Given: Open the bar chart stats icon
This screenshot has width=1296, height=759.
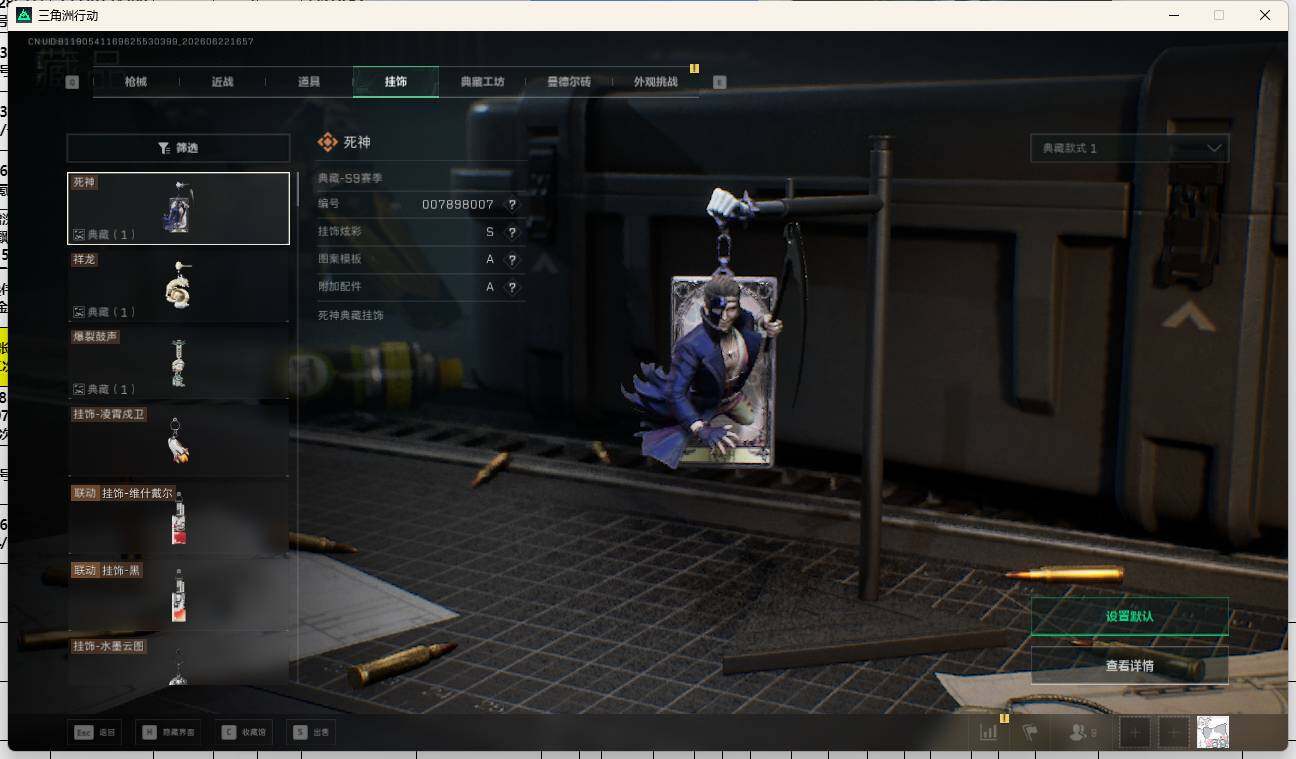Looking at the screenshot, I should coord(989,732).
